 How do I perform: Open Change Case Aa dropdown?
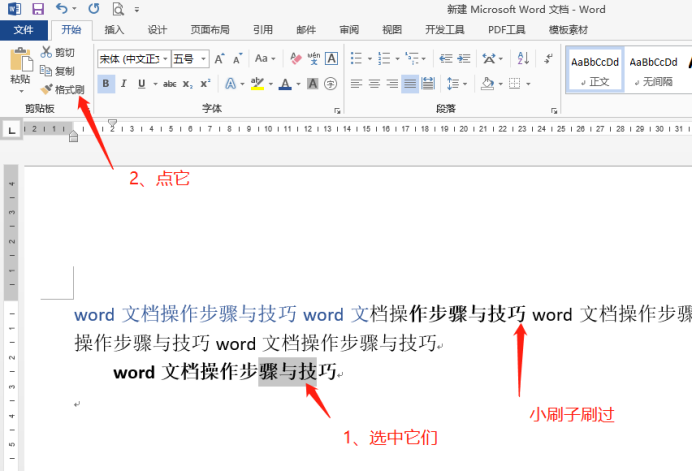tap(265, 58)
